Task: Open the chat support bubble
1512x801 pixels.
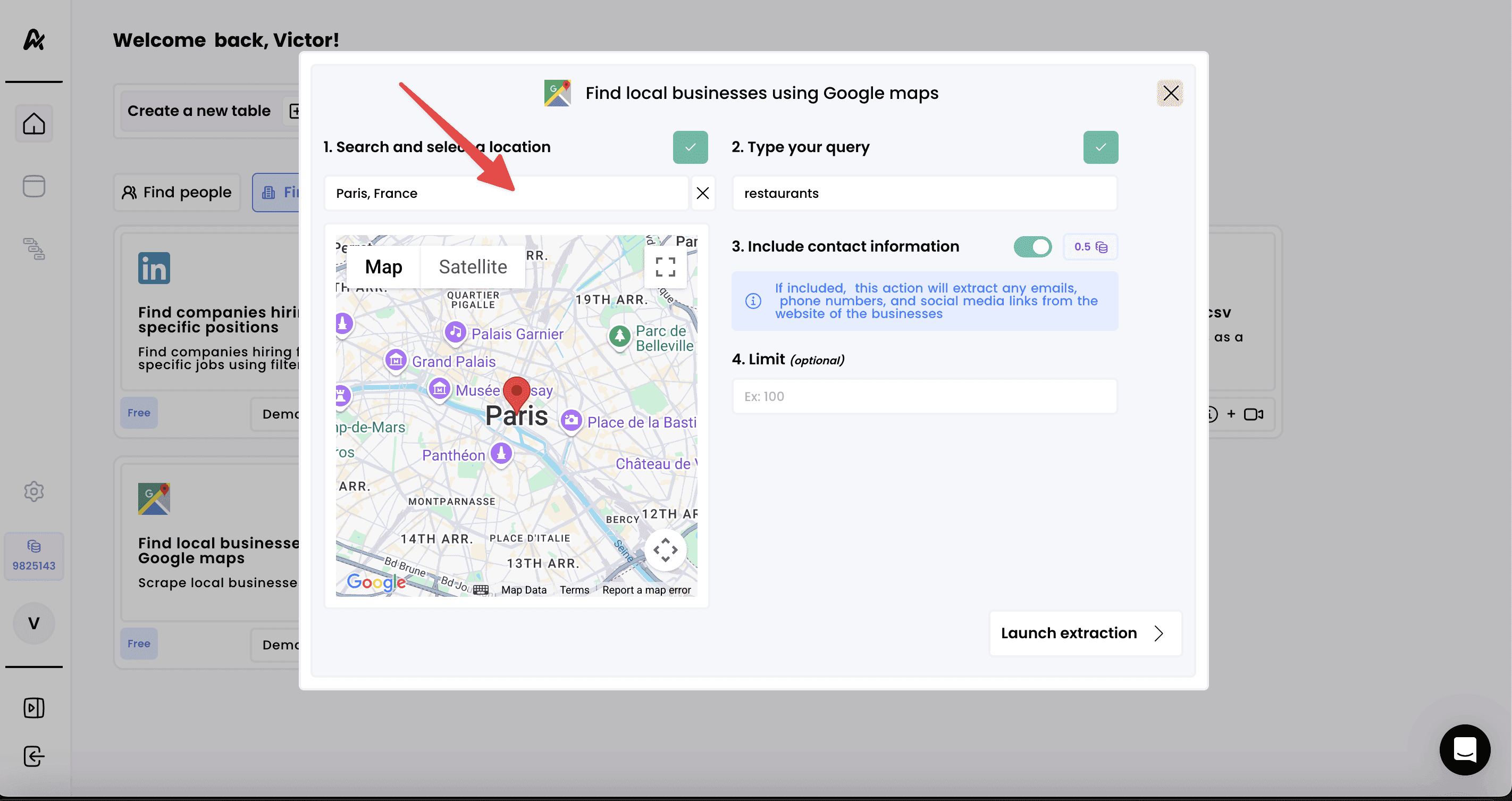Action: point(1465,750)
